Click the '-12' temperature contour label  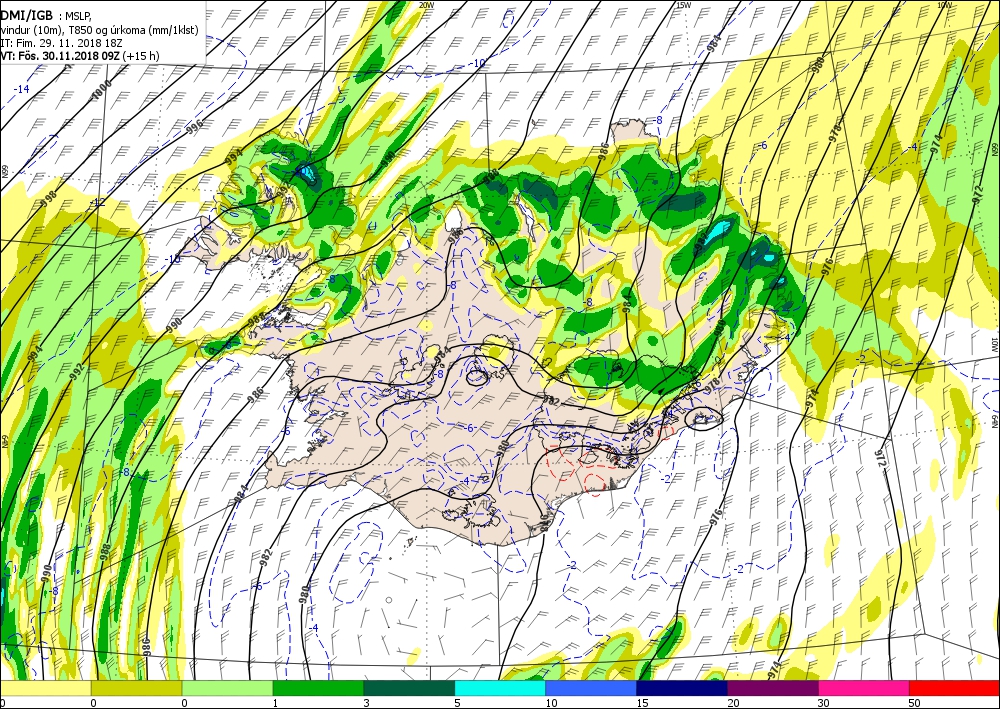(97, 203)
